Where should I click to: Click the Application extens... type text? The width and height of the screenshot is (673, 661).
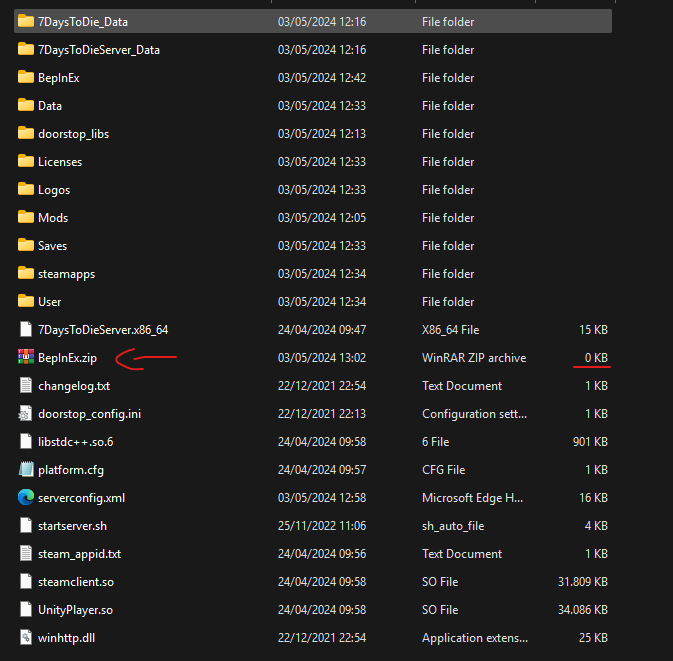tap(475, 638)
